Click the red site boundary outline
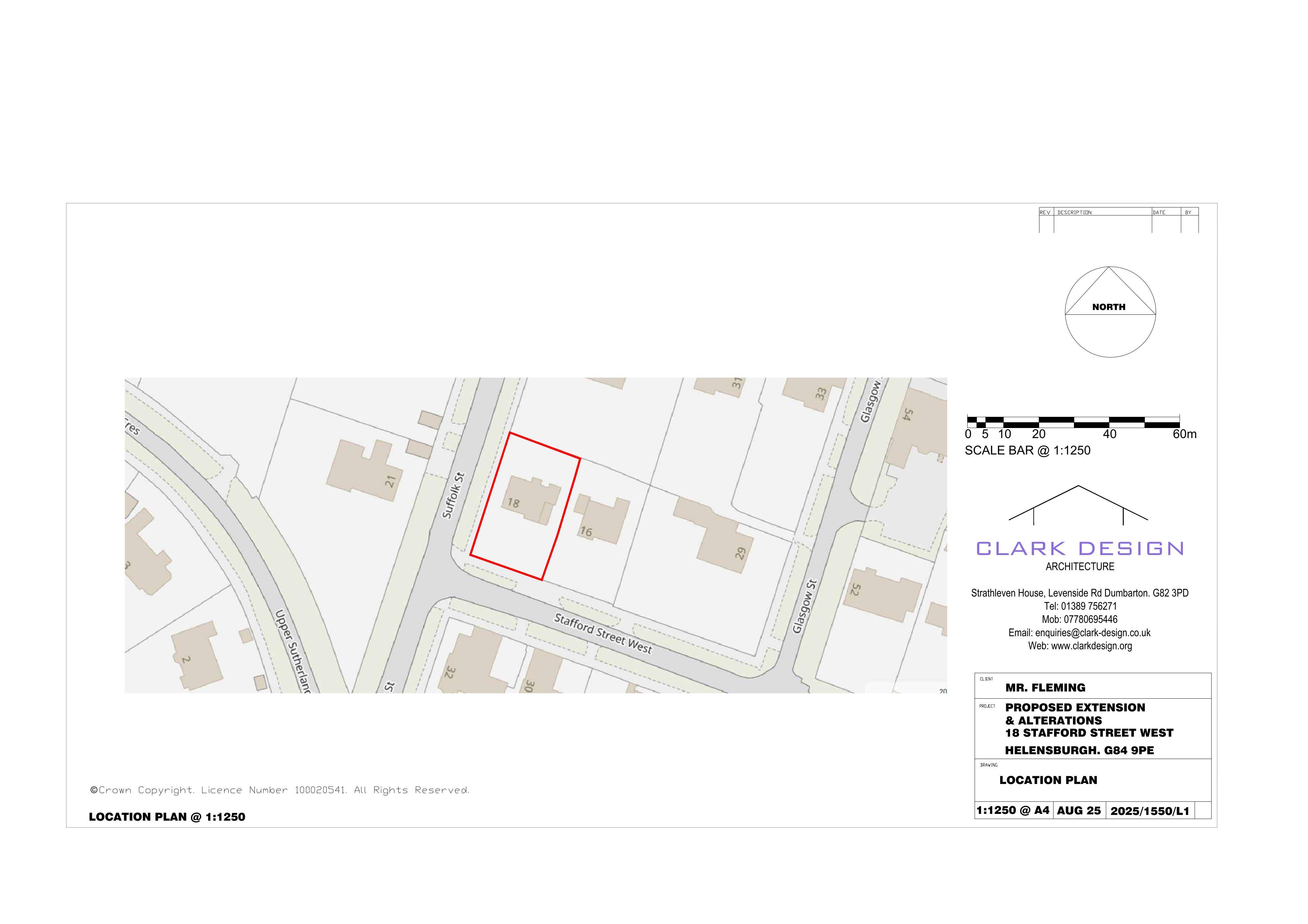 click(x=525, y=506)
